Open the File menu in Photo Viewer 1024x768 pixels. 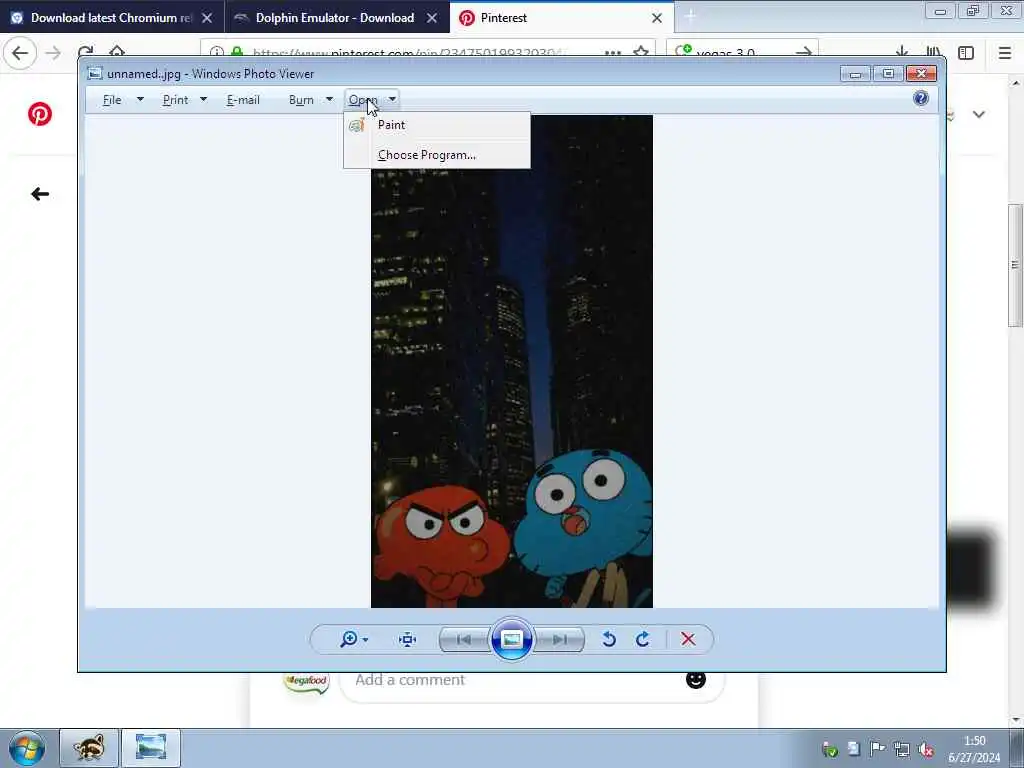coord(112,100)
